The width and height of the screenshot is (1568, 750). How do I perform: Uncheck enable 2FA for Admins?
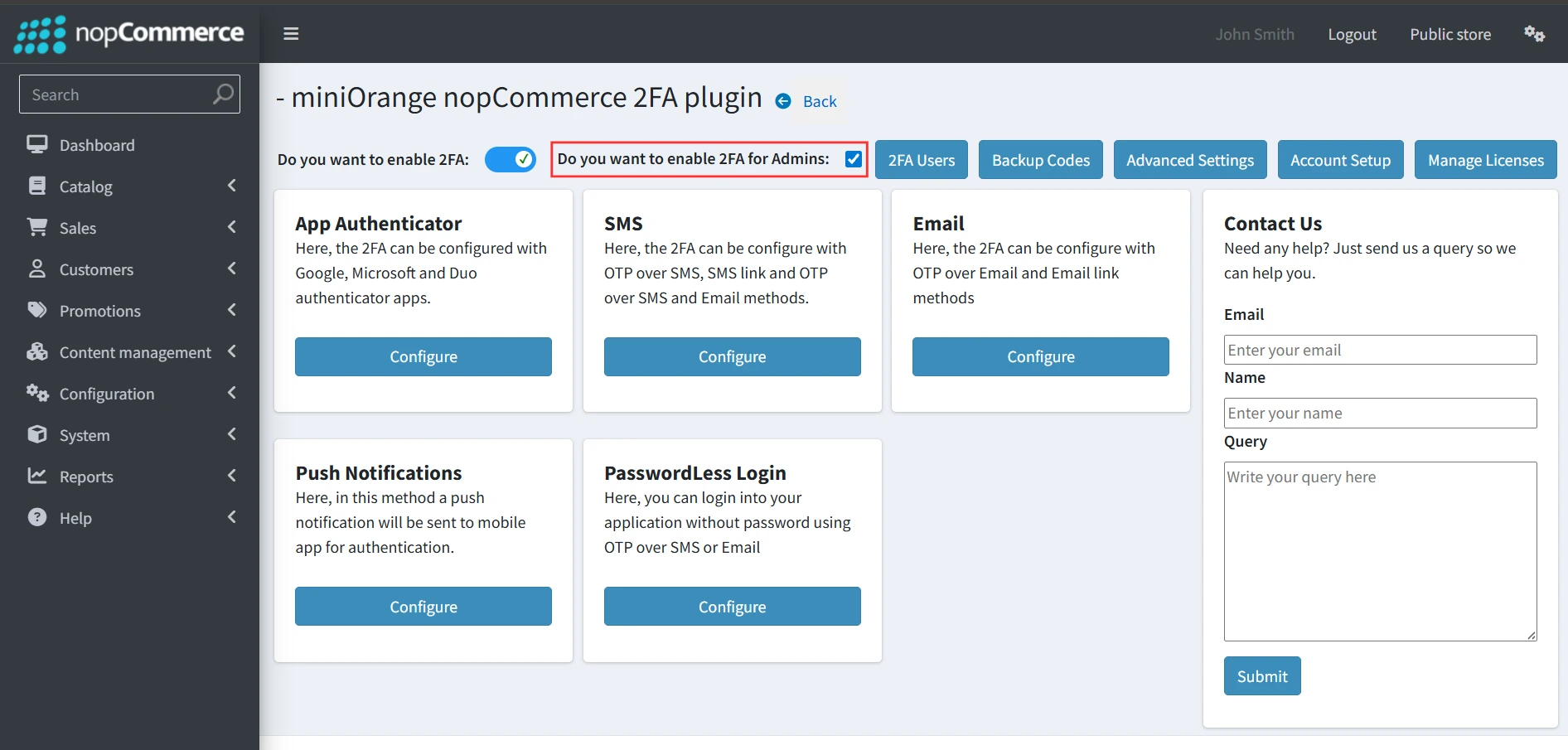click(853, 158)
